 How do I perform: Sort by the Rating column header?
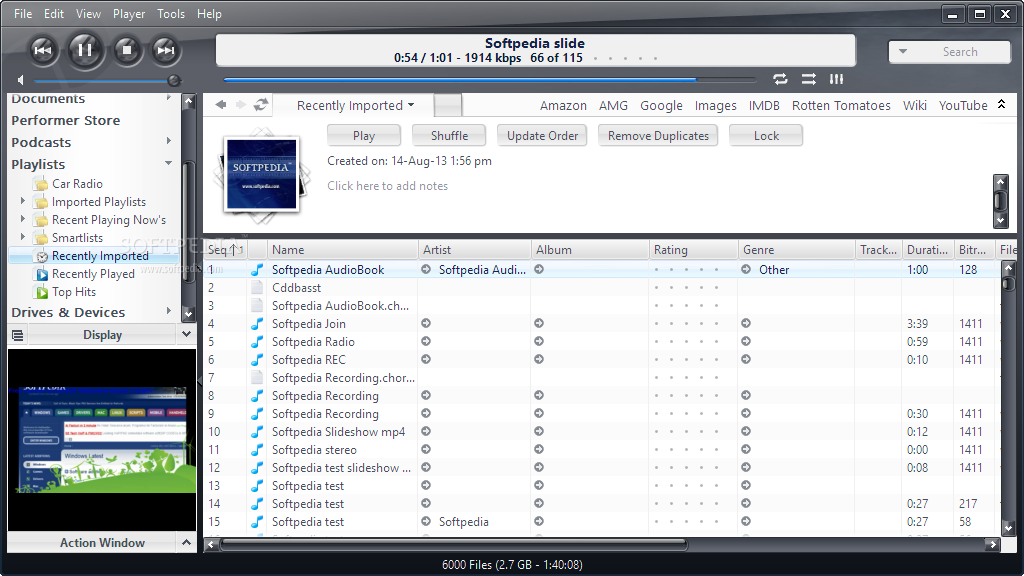(694, 249)
